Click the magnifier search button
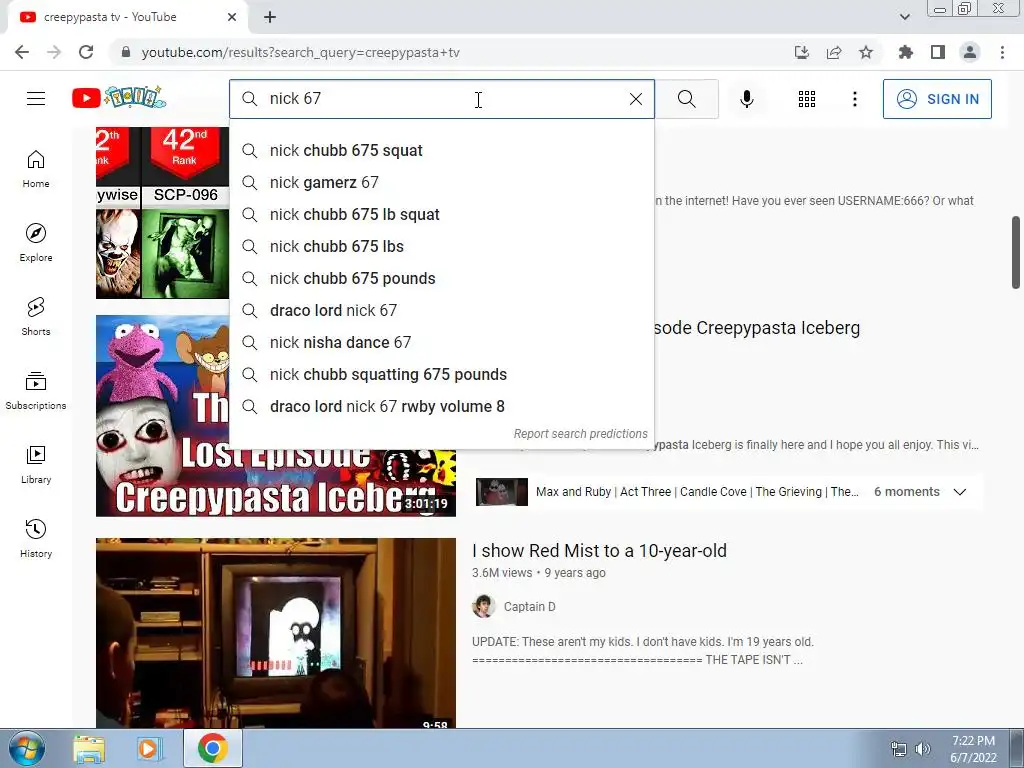Viewport: 1024px width, 768px height. [x=686, y=99]
